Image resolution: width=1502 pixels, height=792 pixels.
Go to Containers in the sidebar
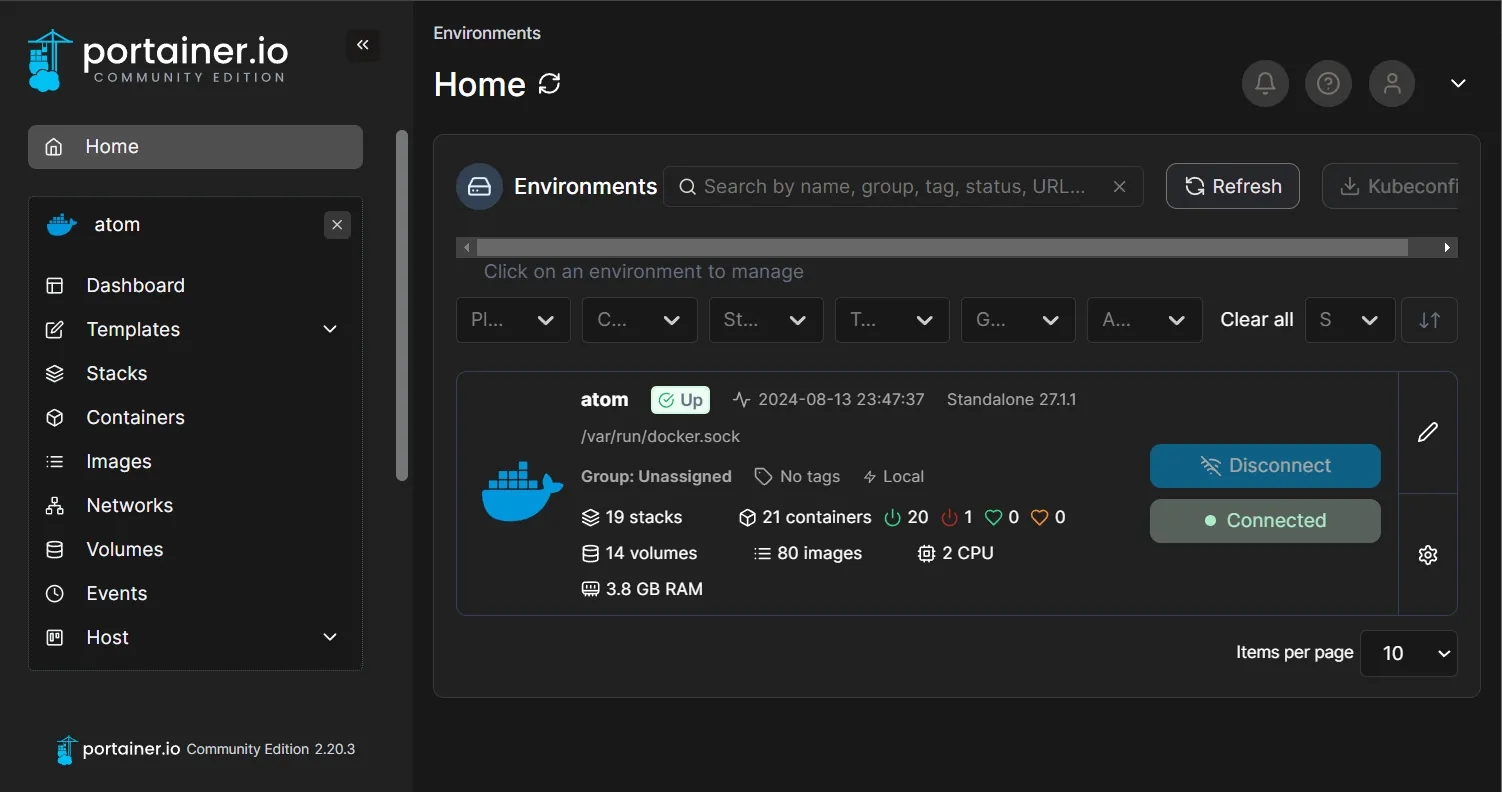coord(135,417)
